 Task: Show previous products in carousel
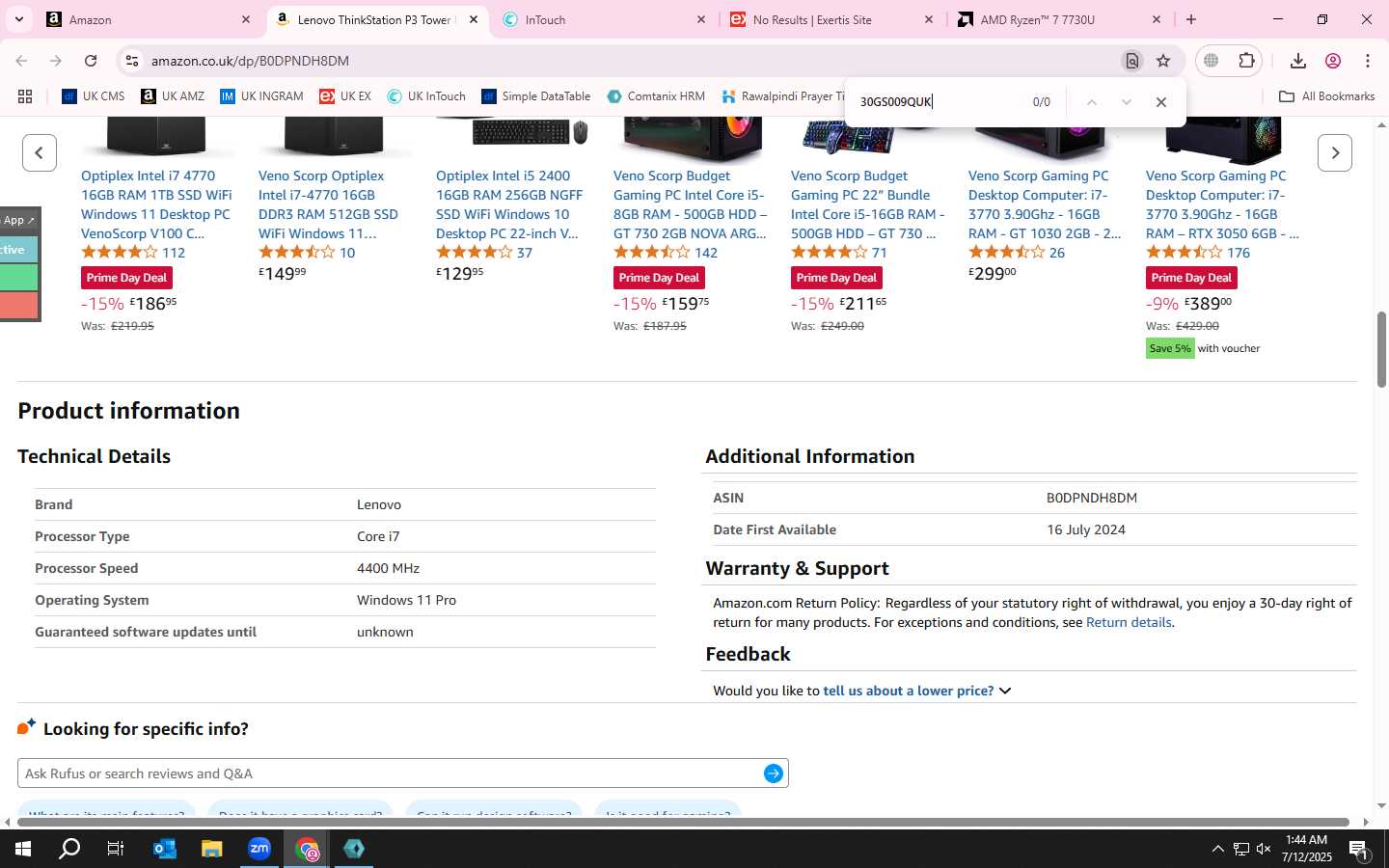click(x=40, y=152)
